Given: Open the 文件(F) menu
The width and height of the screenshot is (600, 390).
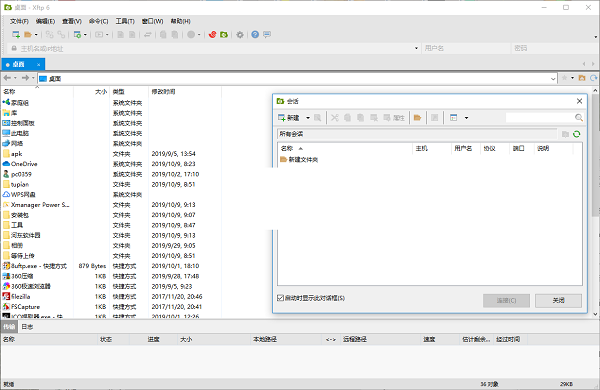Looking at the screenshot, I should [x=19, y=21].
